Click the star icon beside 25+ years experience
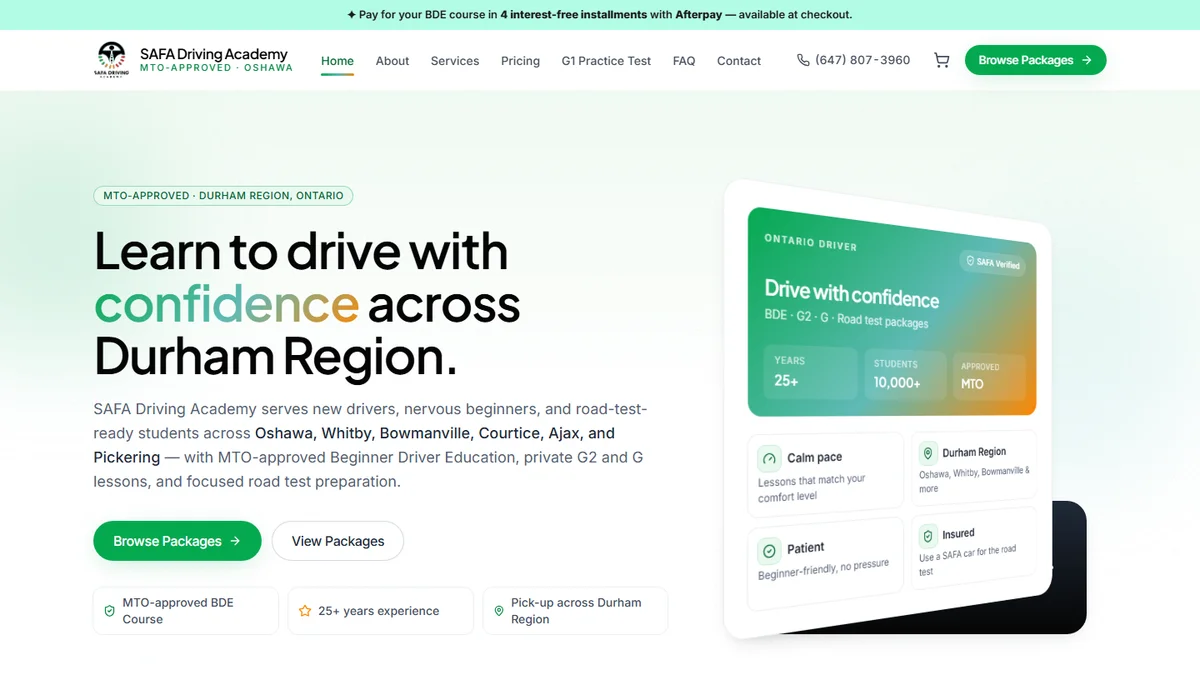1200x675 pixels. point(305,611)
